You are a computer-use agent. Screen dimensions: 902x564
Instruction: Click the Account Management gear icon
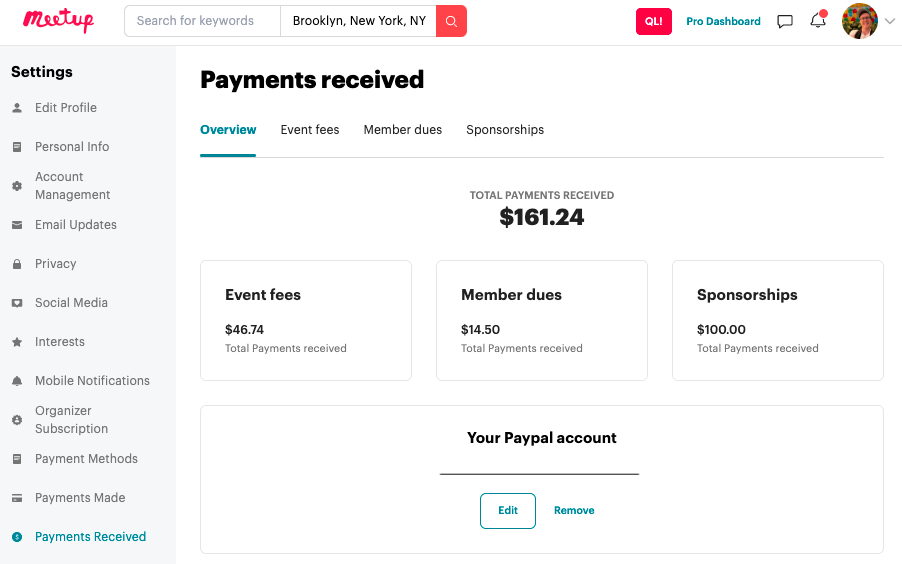[17, 186]
